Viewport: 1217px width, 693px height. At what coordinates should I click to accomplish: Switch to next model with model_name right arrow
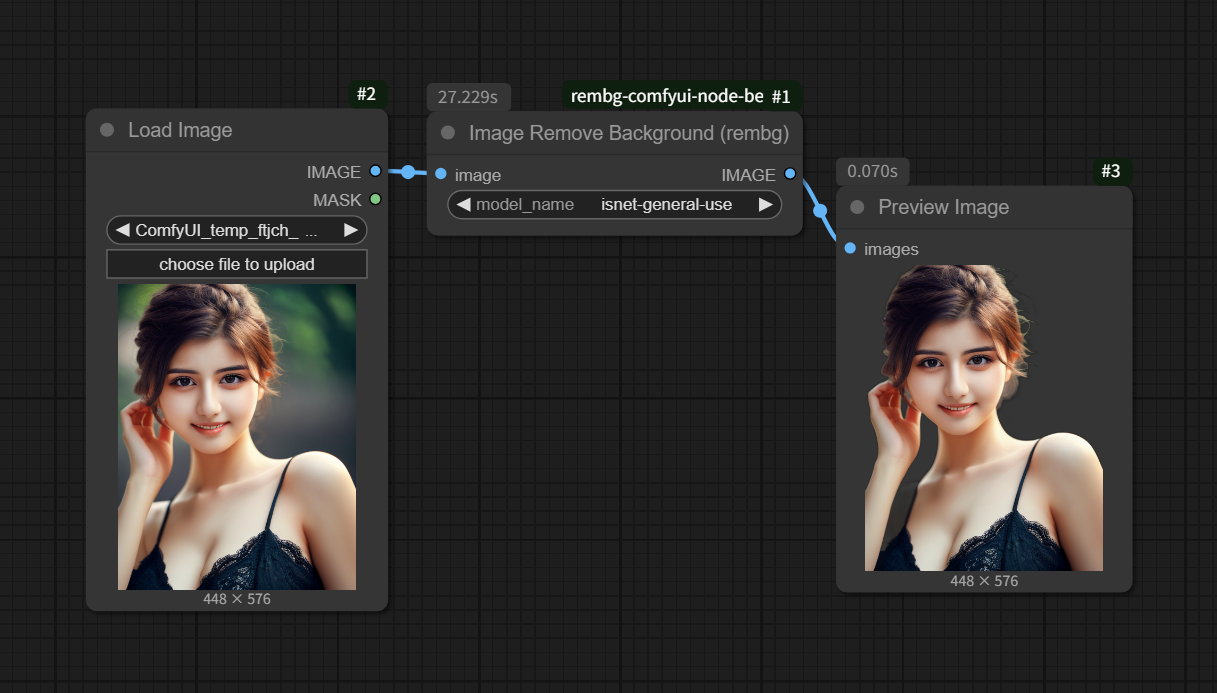(765, 204)
